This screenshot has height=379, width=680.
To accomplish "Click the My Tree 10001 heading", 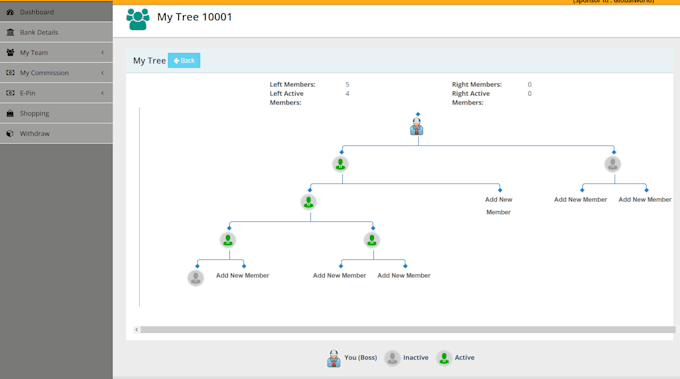I will [195, 17].
